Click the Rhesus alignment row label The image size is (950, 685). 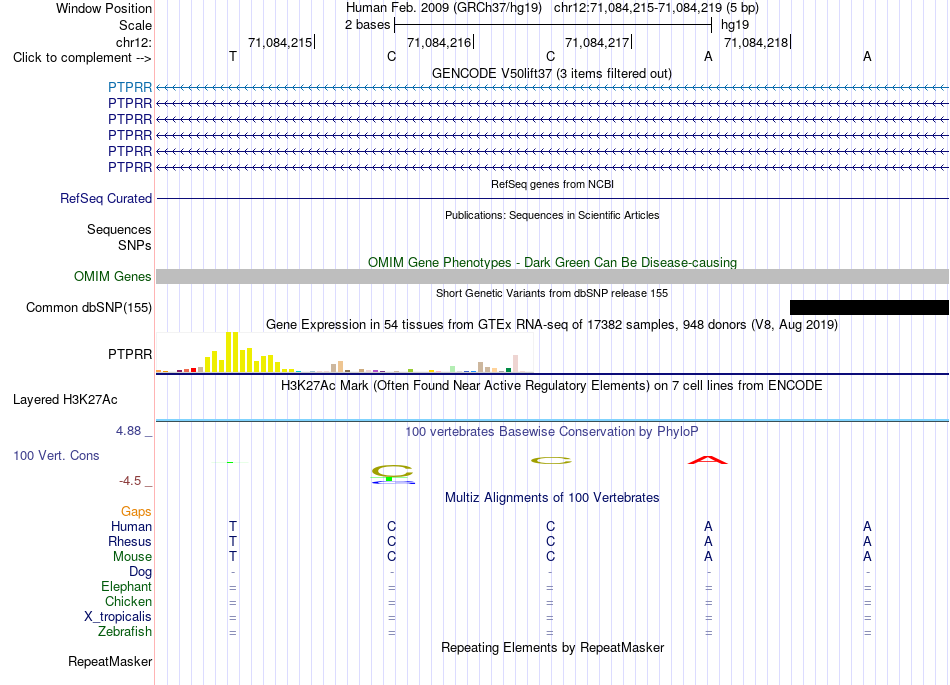pyautogui.click(x=130, y=541)
